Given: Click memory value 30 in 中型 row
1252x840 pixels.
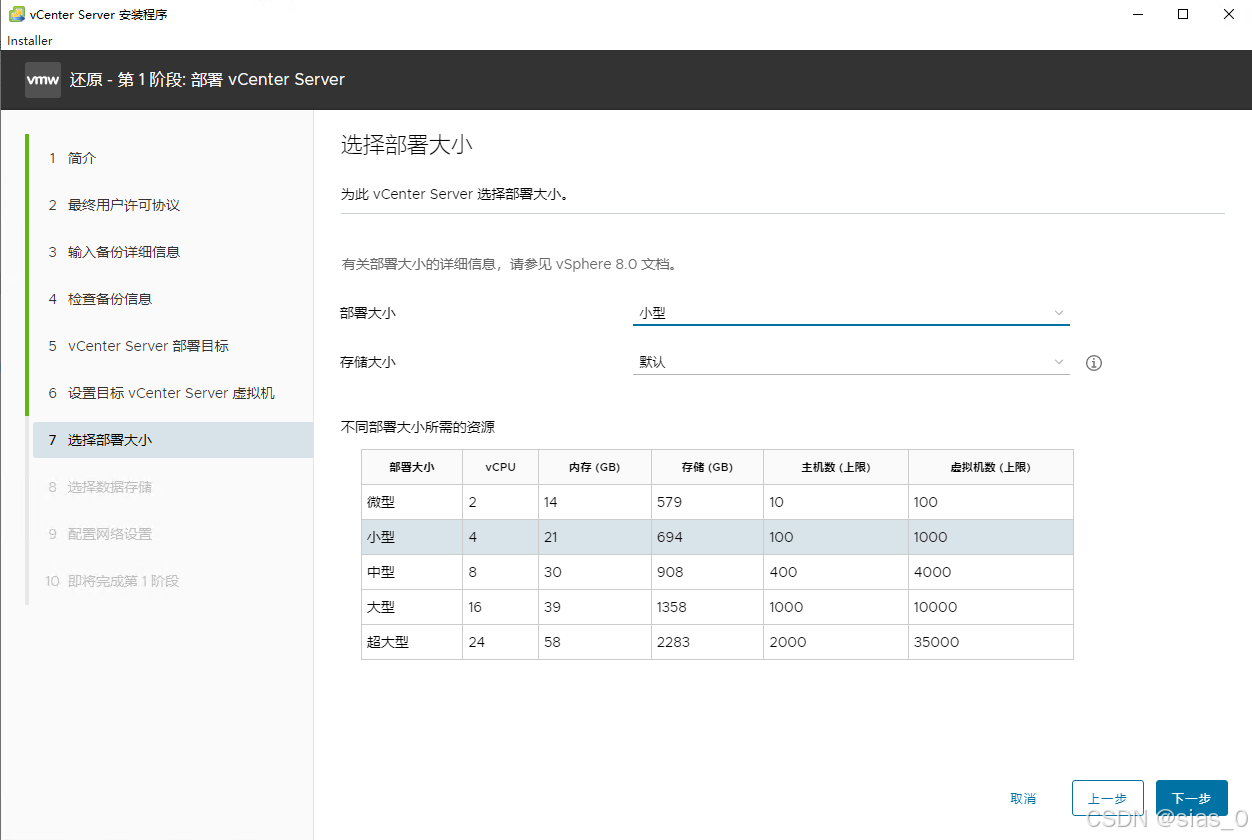Looking at the screenshot, I should click(553, 572).
